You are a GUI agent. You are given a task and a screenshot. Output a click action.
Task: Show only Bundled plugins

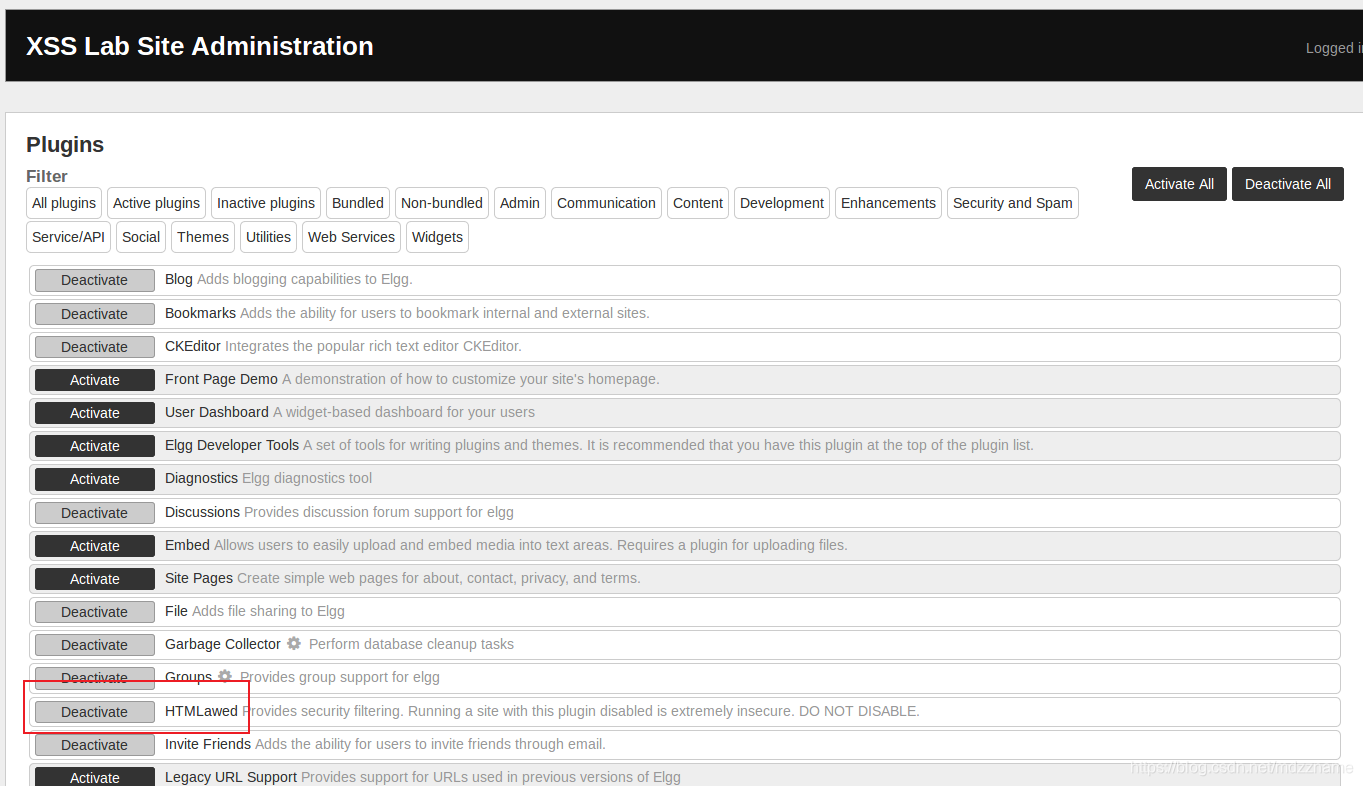[x=358, y=203]
